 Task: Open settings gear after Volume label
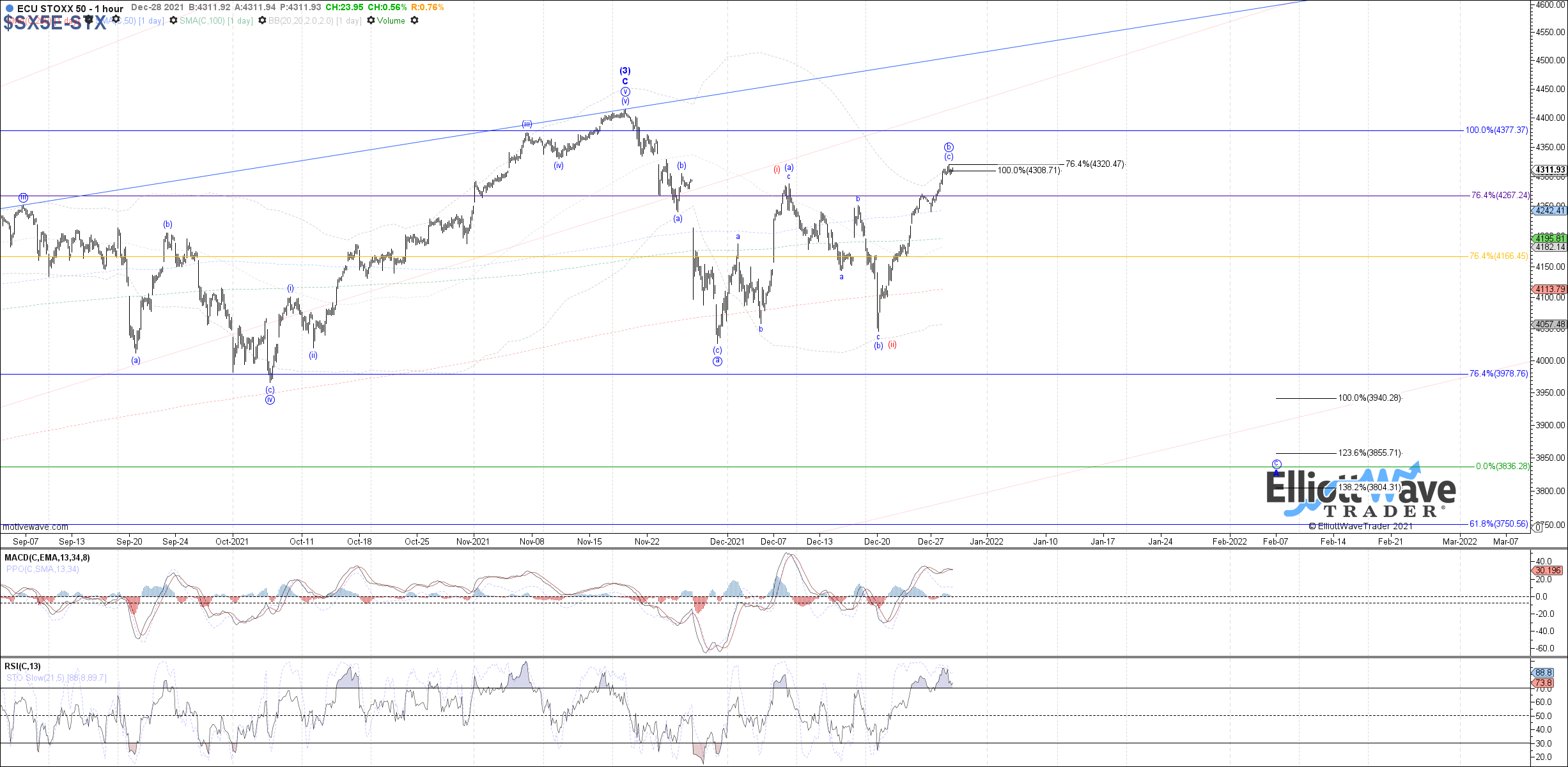point(414,20)
